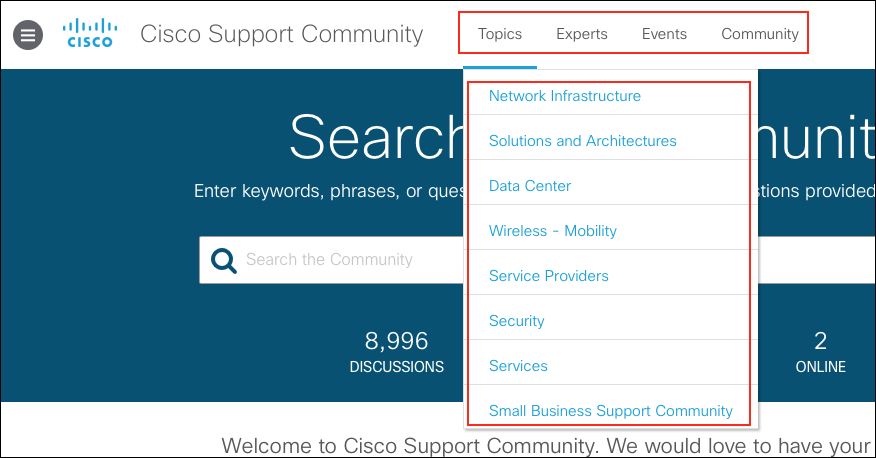Click the Cisco logo
This screenshot has width=876, height=458.
(x=90, y=34)
